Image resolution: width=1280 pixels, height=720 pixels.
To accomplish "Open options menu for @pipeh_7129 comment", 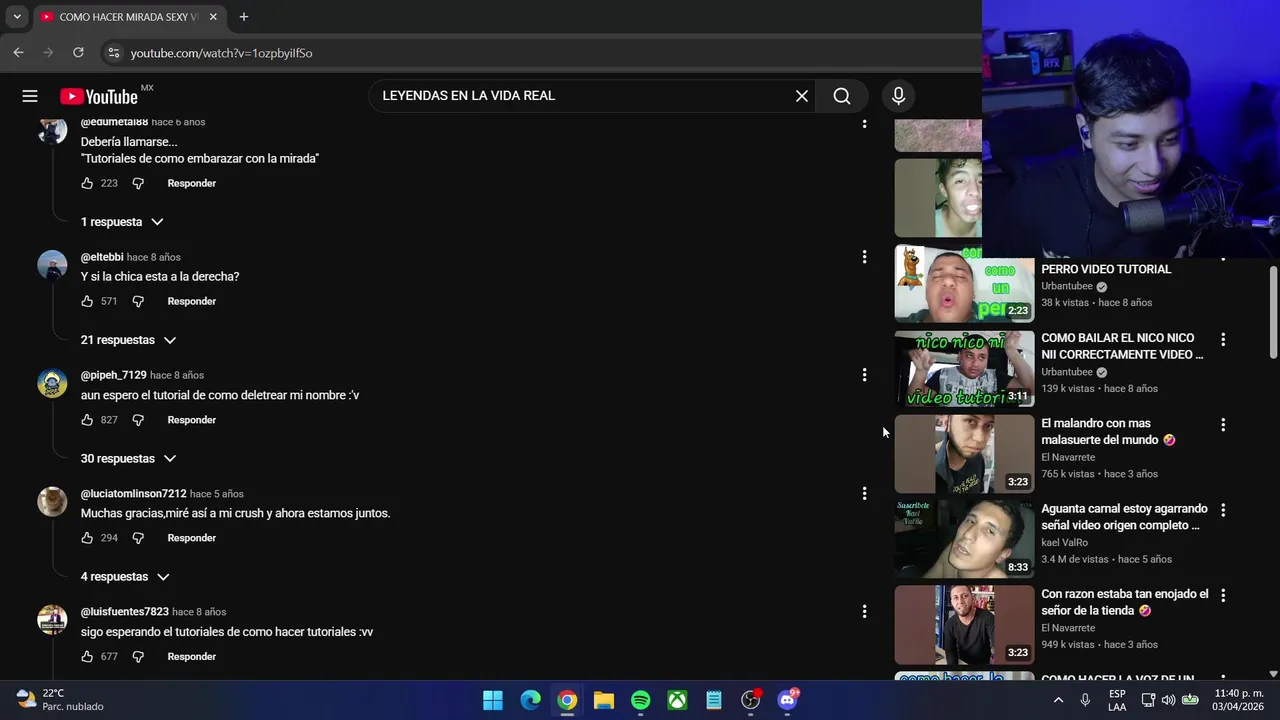I will (864, 375).
